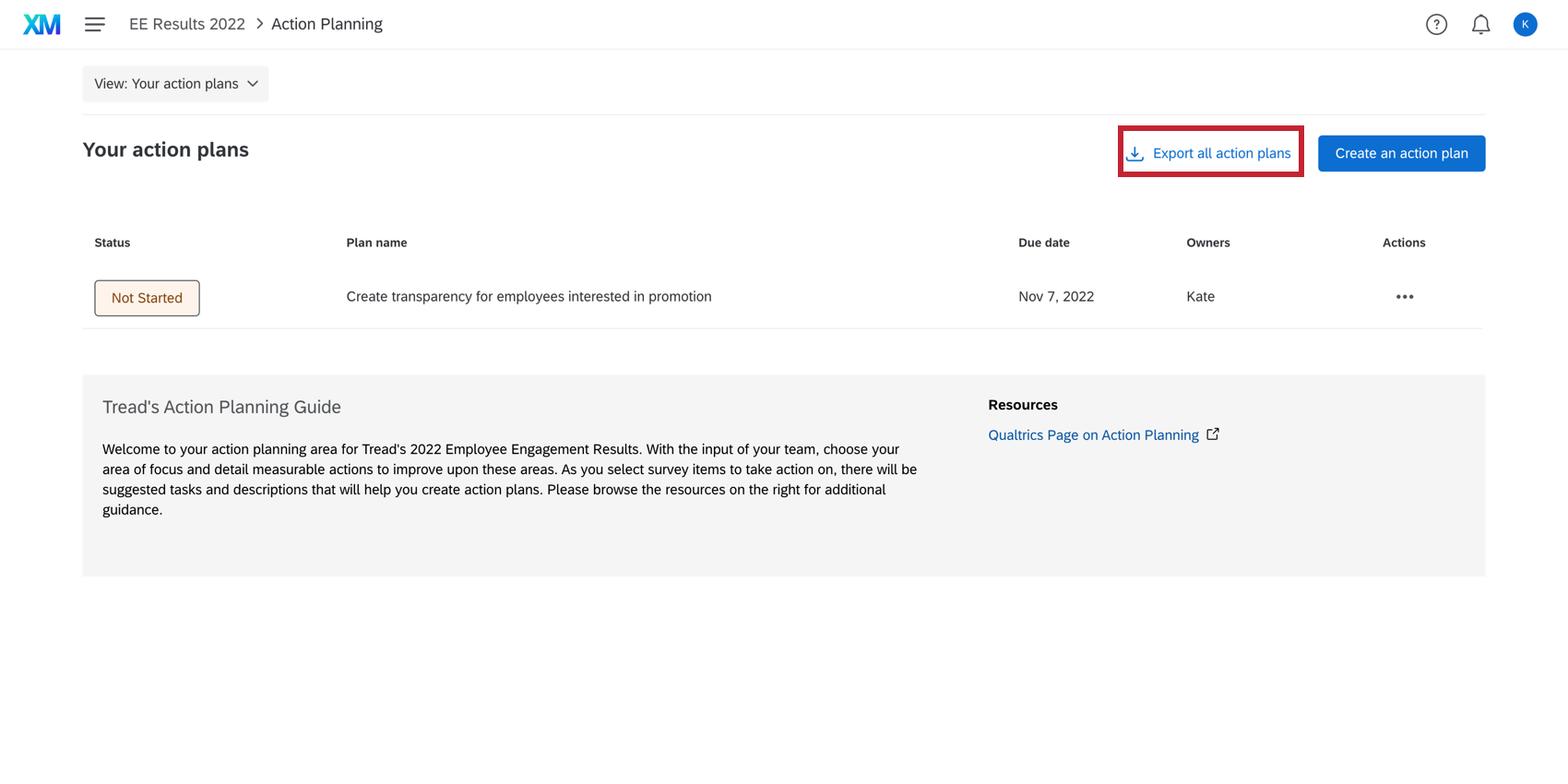Click the Plan name column header
Viewport: 1568px width, 784px height.
(x=376, y=243)
